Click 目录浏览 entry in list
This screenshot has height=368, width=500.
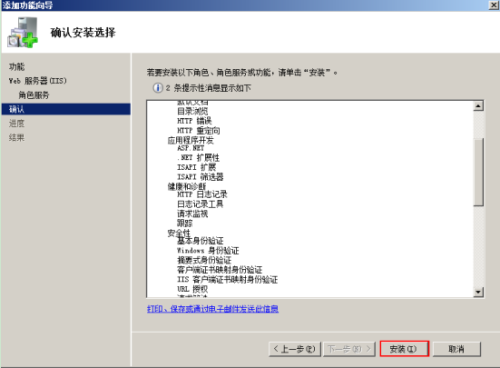click(x=192, y=111)
